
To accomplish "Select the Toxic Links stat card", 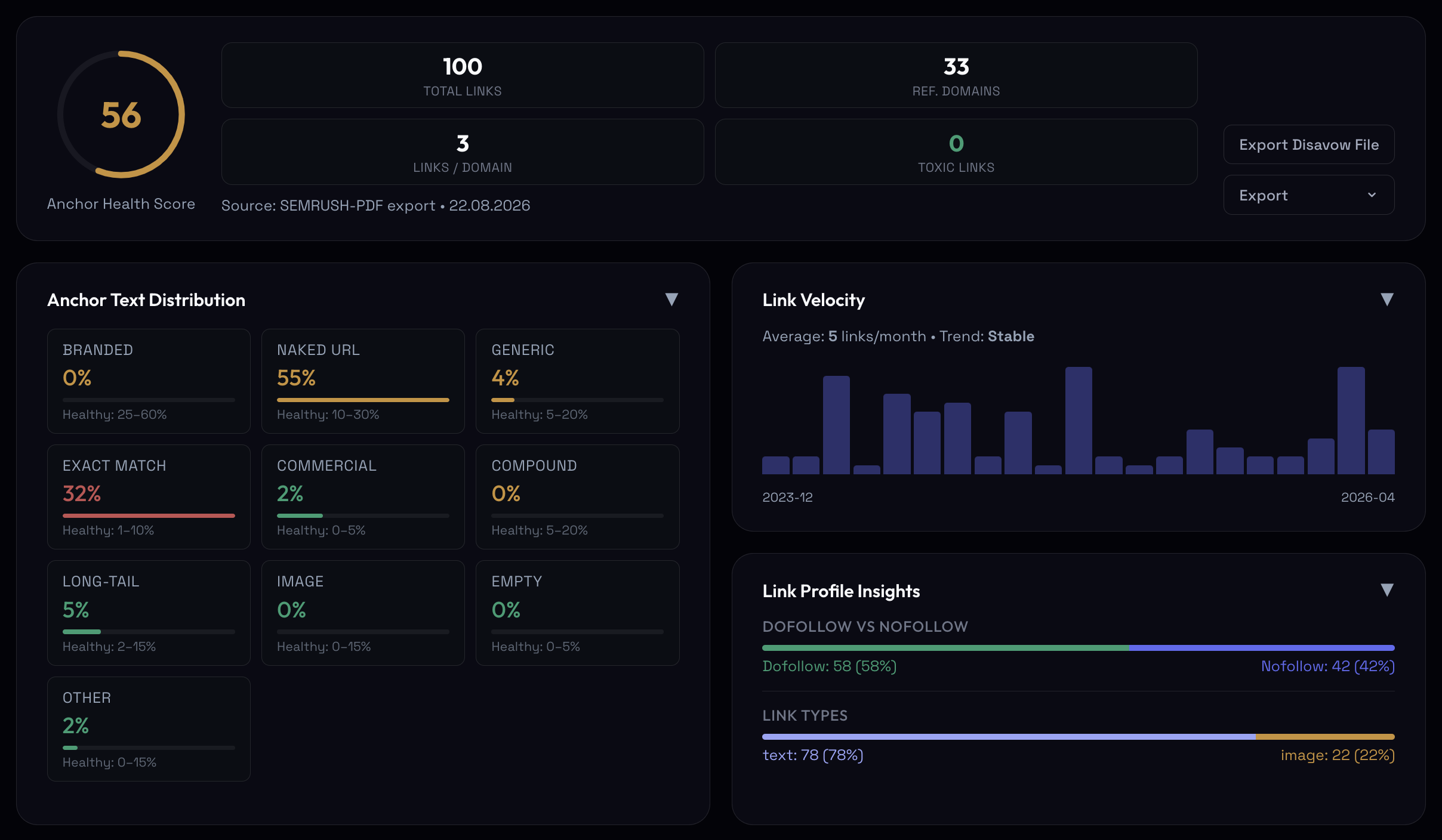I will (956, 152).
